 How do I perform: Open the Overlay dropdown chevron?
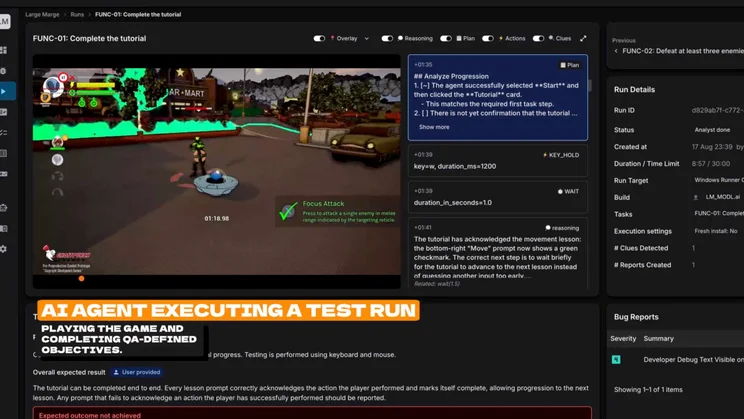367,38
